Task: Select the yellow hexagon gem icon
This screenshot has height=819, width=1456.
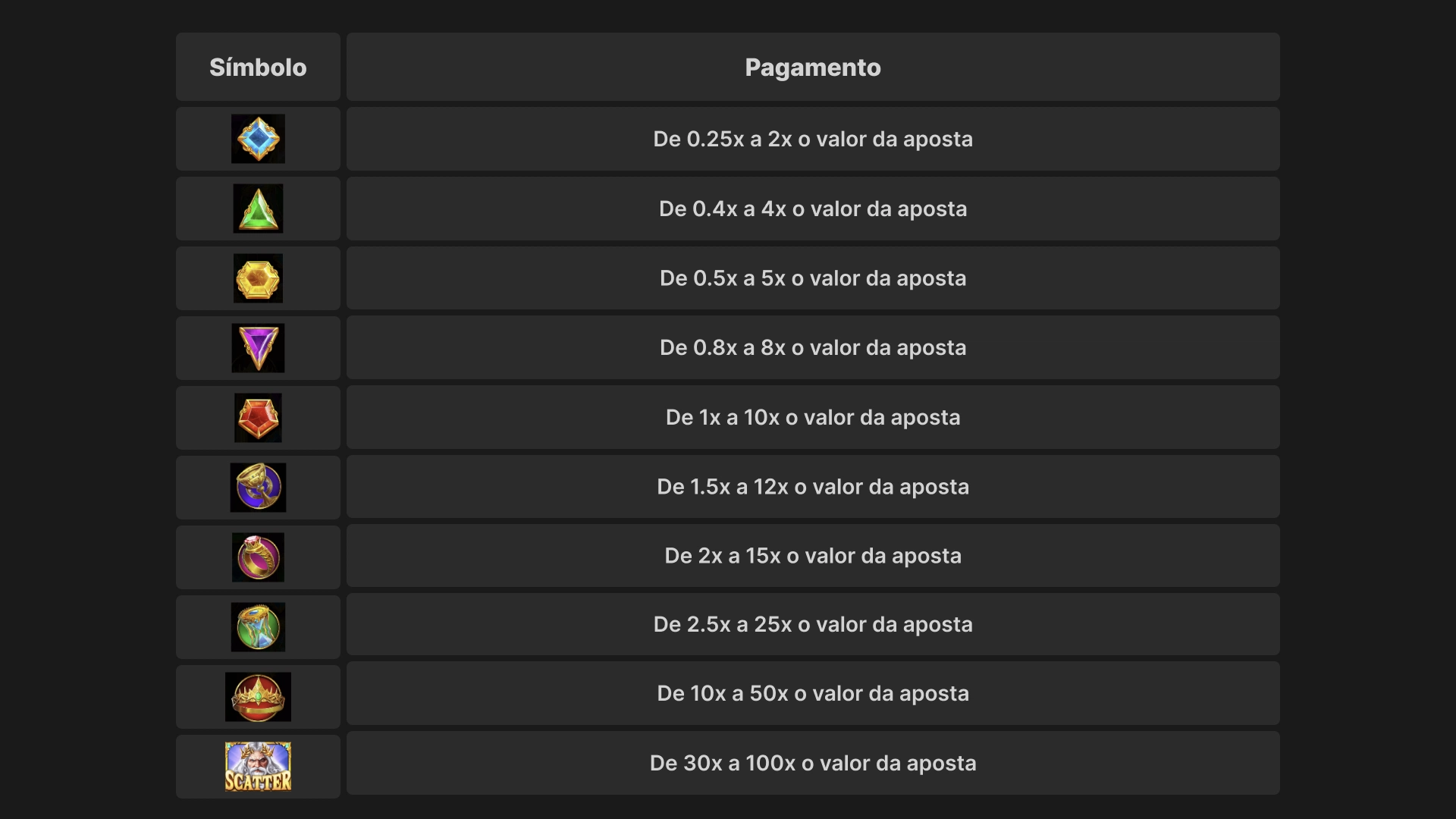Action: point(258,278)
